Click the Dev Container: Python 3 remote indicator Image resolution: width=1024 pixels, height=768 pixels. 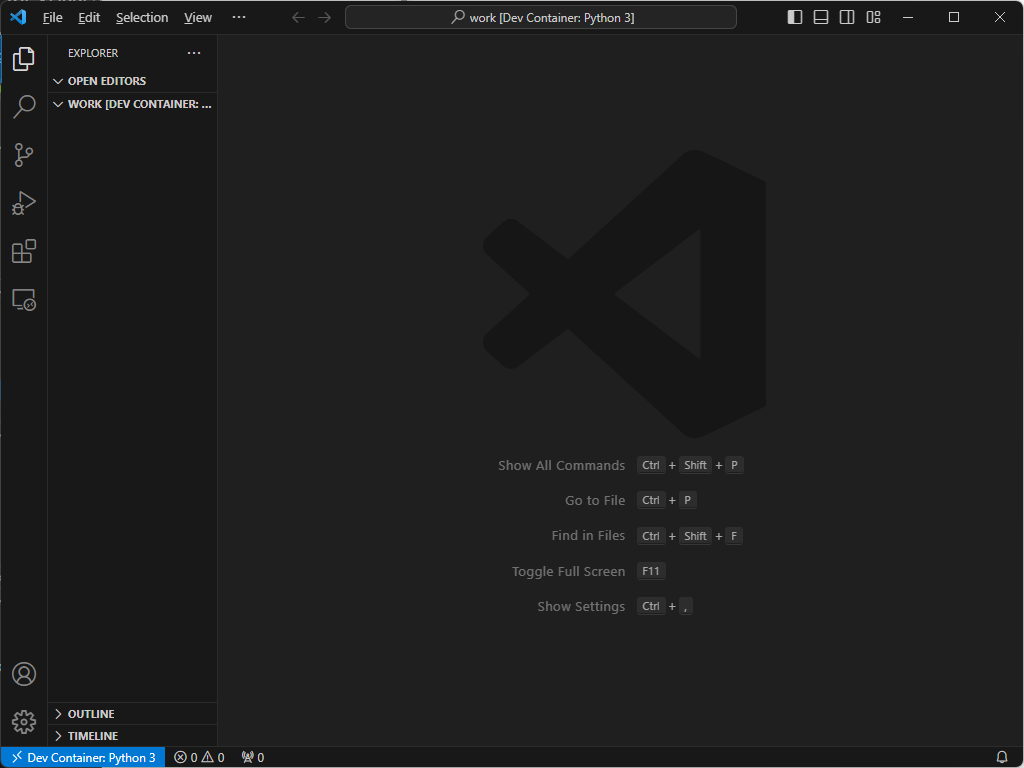83,757
